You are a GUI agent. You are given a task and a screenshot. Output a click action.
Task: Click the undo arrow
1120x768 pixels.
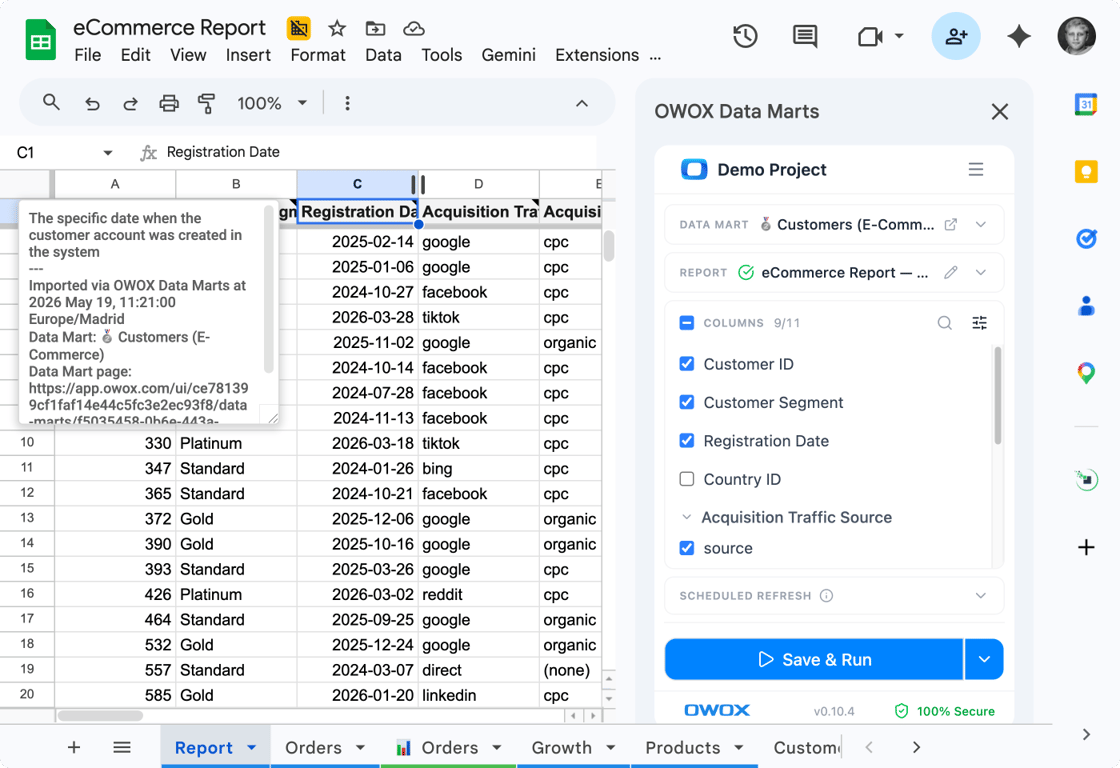coord(92,104)
